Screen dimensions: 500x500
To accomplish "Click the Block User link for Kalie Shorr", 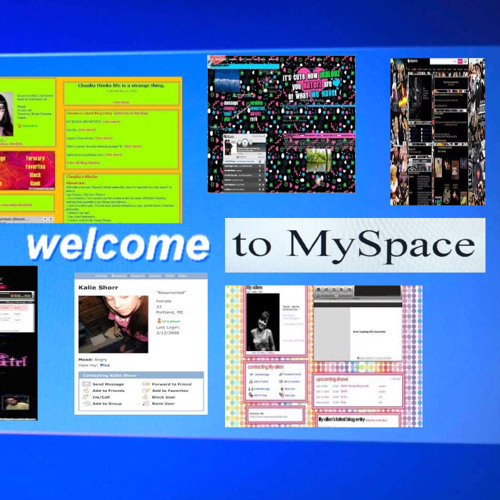I will point(163,397).
